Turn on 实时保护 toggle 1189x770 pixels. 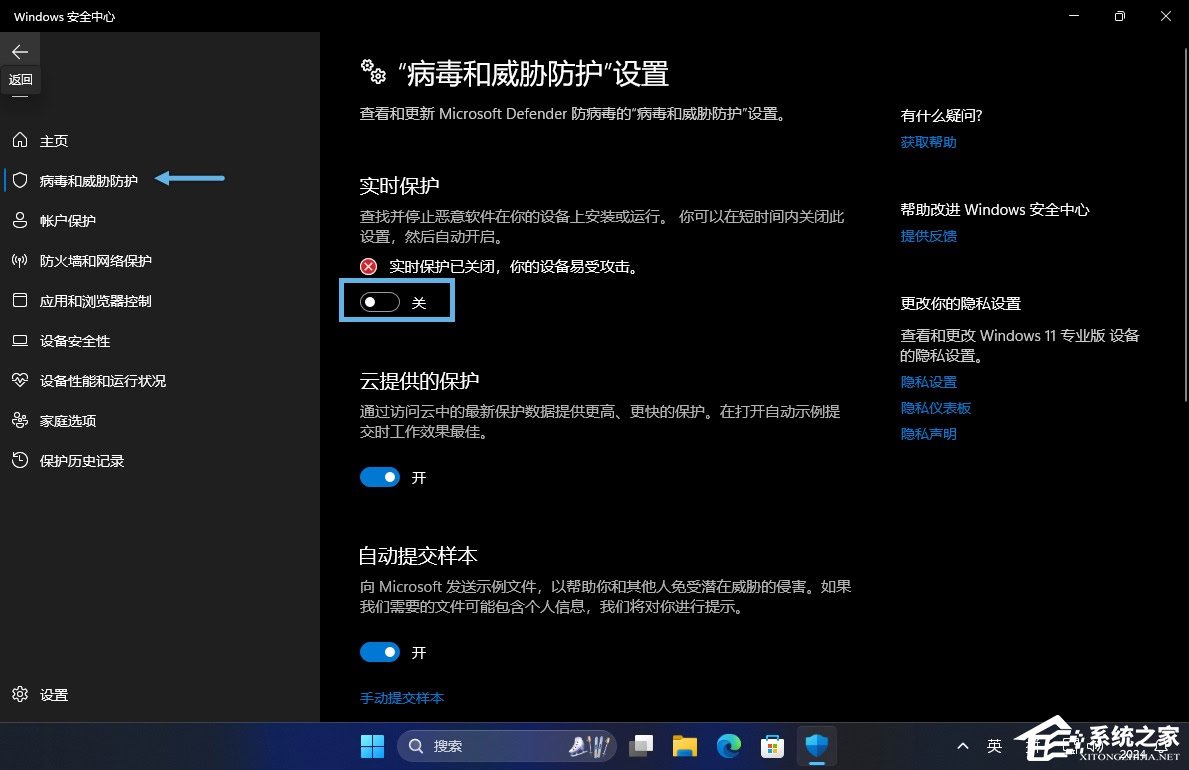pos(380,302)
